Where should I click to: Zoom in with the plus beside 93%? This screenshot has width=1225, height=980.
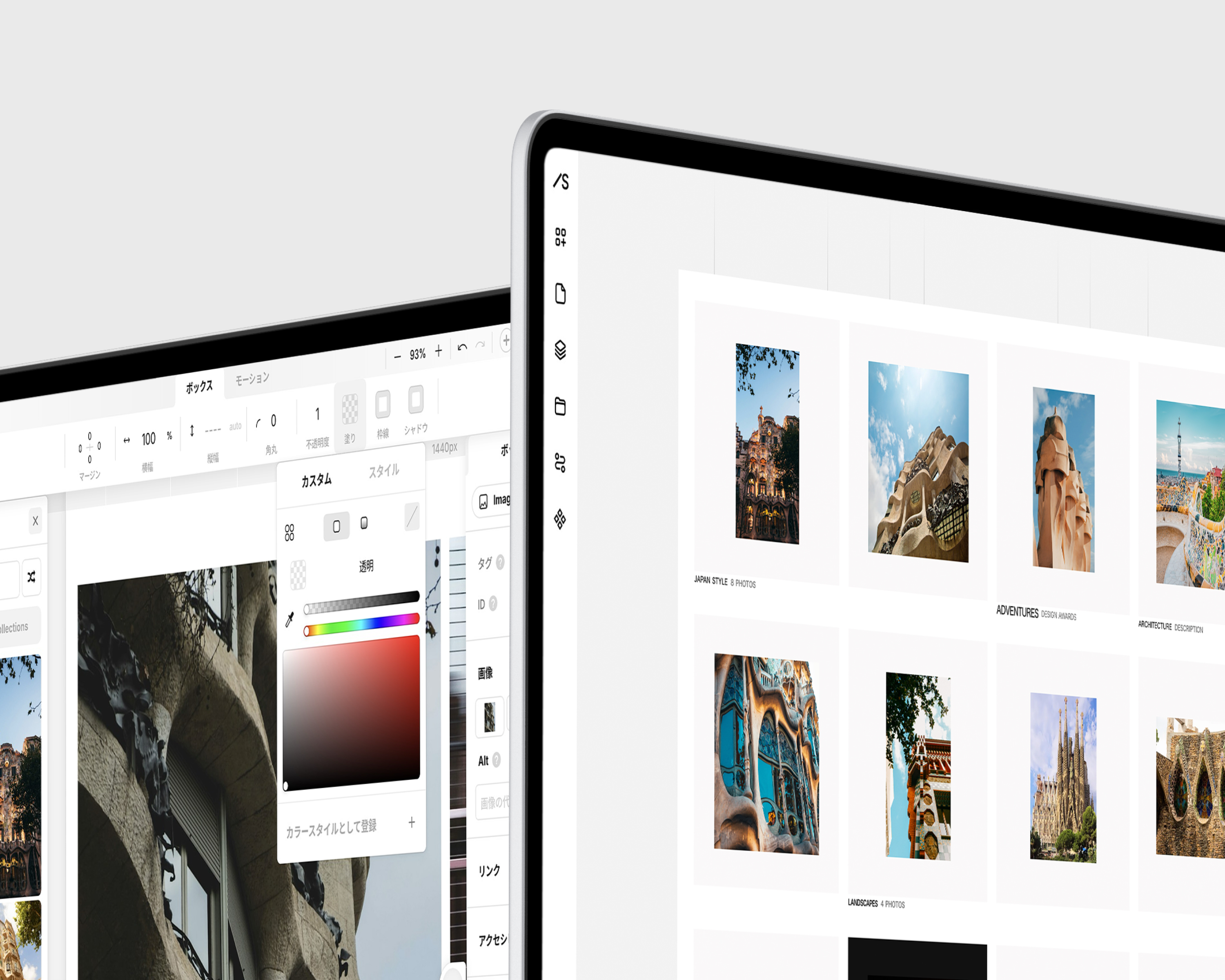coord(438,351)
